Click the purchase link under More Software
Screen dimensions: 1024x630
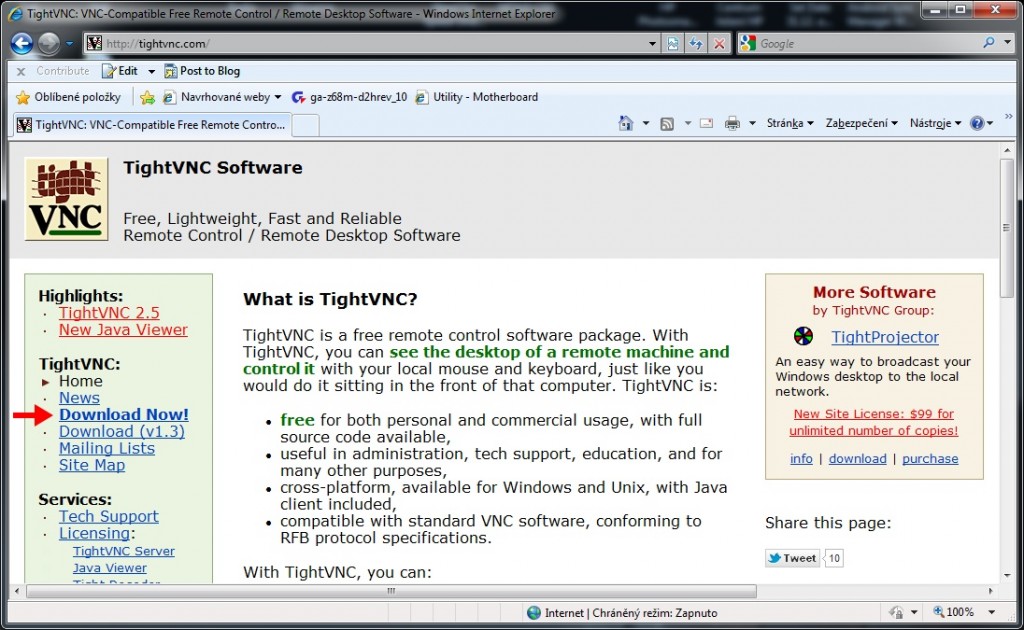(930, 458)
